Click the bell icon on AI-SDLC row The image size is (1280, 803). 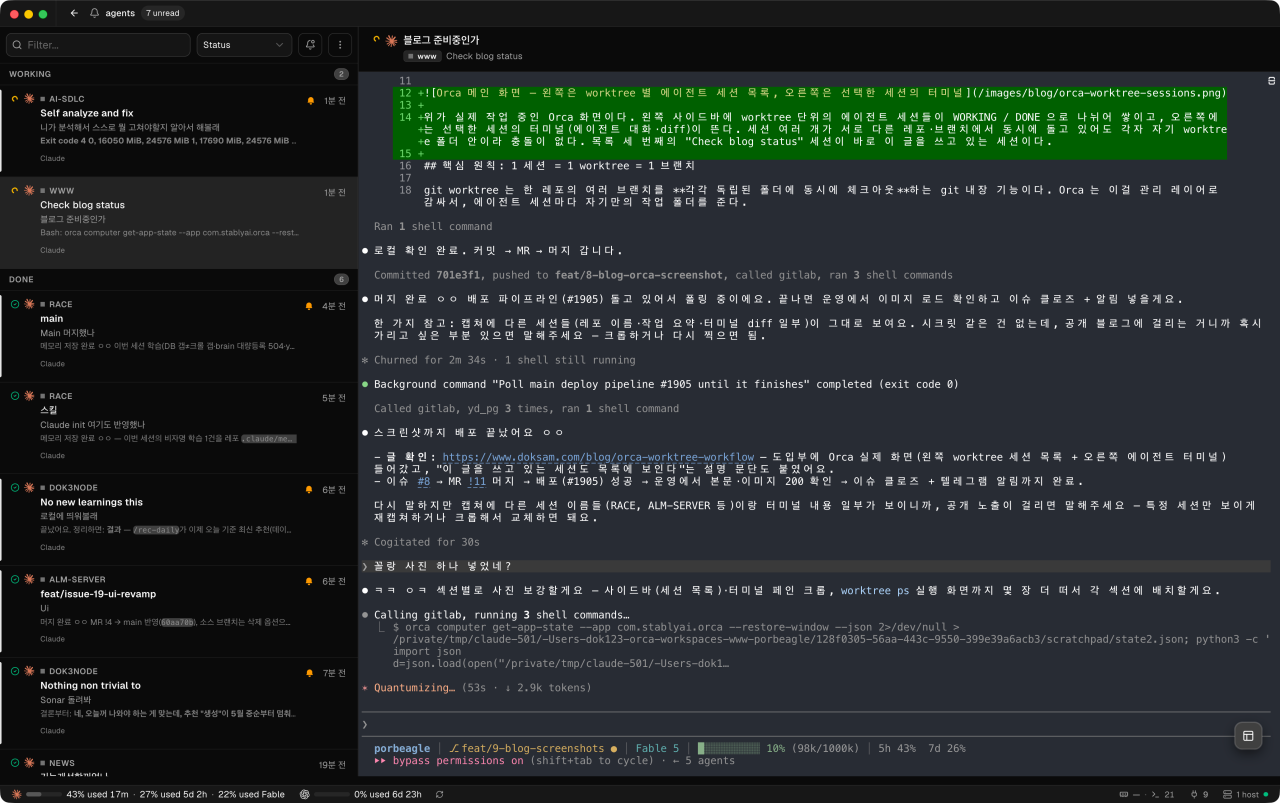(311, 101)
